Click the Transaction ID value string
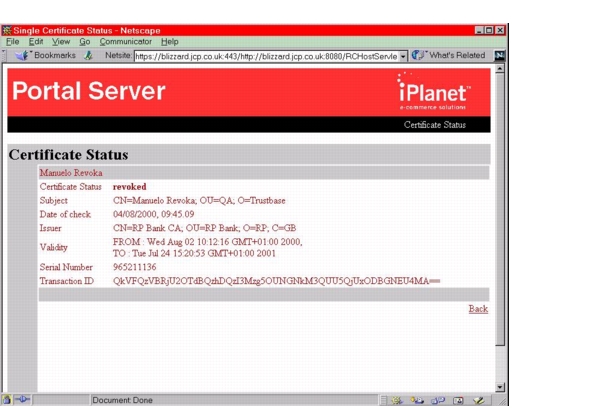Image resolution: width=610 pixels, height=409 pixels. coord(277,281)
